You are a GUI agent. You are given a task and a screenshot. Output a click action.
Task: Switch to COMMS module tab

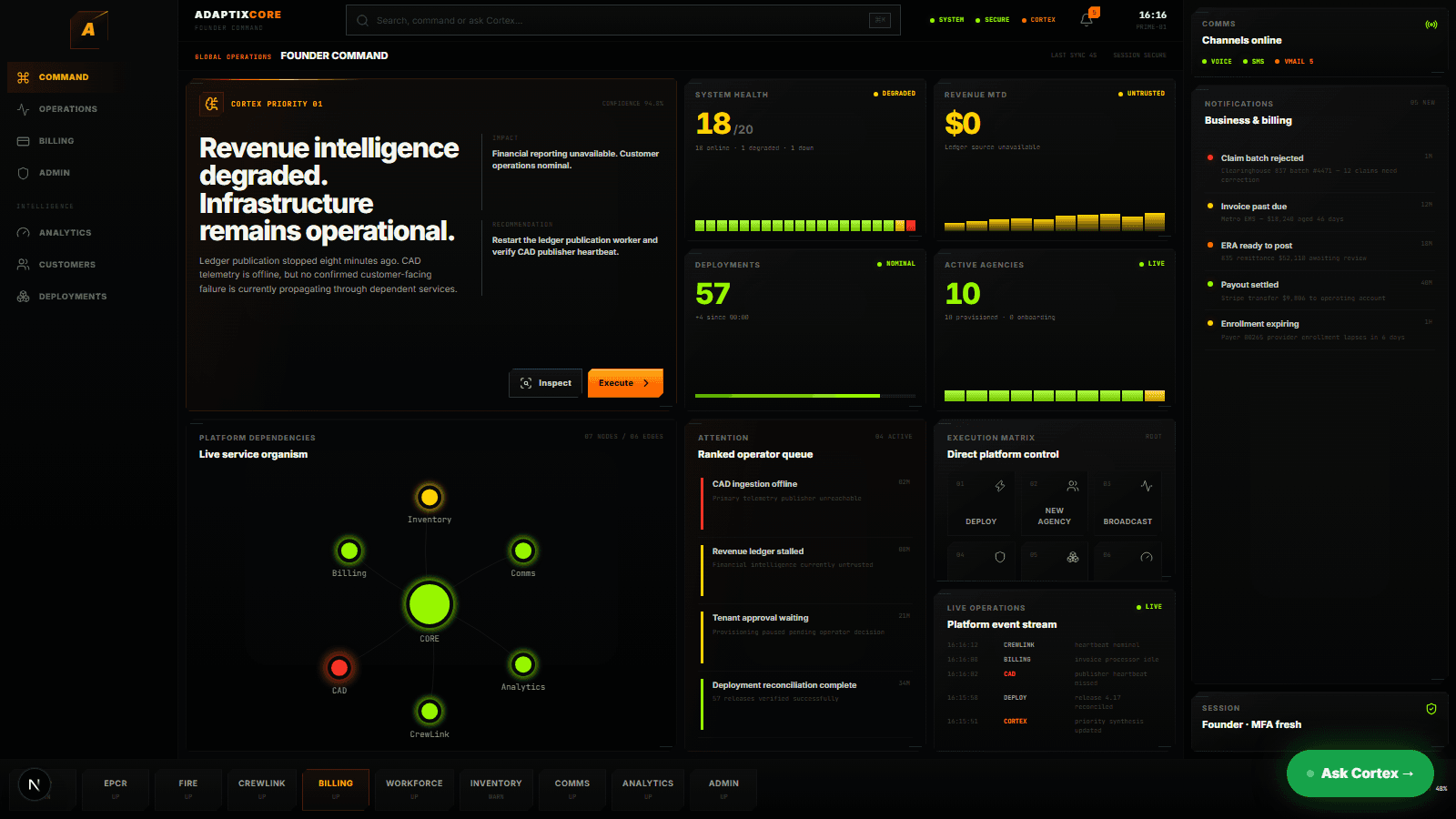[572, 789]
